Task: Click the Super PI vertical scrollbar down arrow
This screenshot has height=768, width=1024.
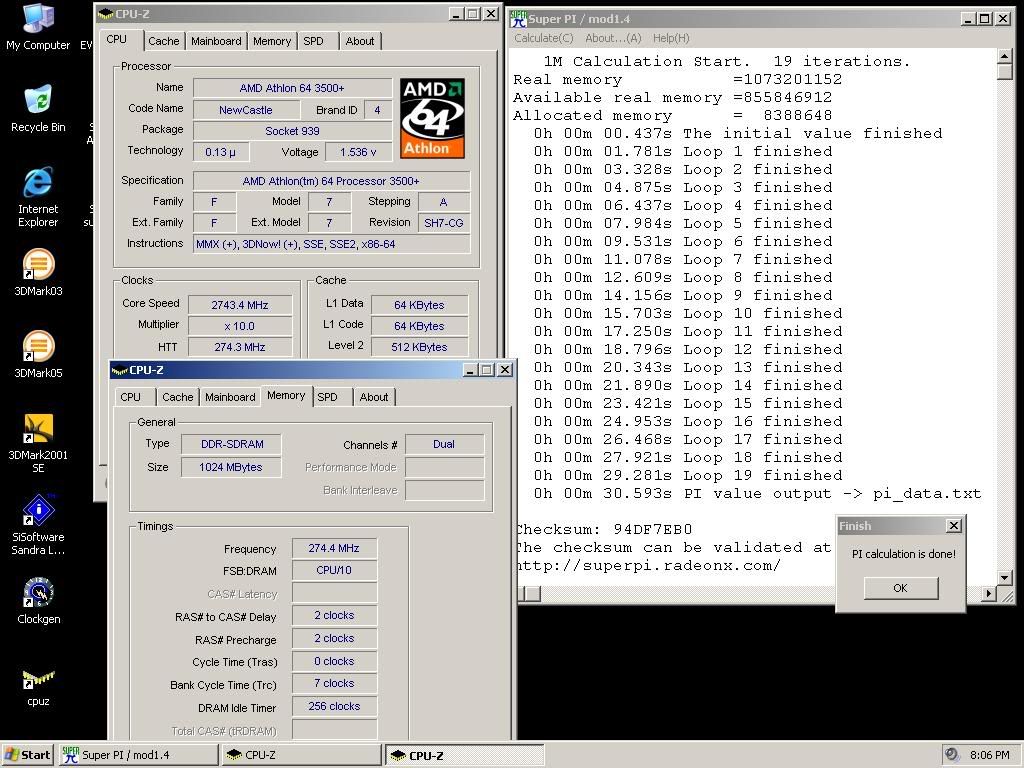Action: coord(1005,577)
